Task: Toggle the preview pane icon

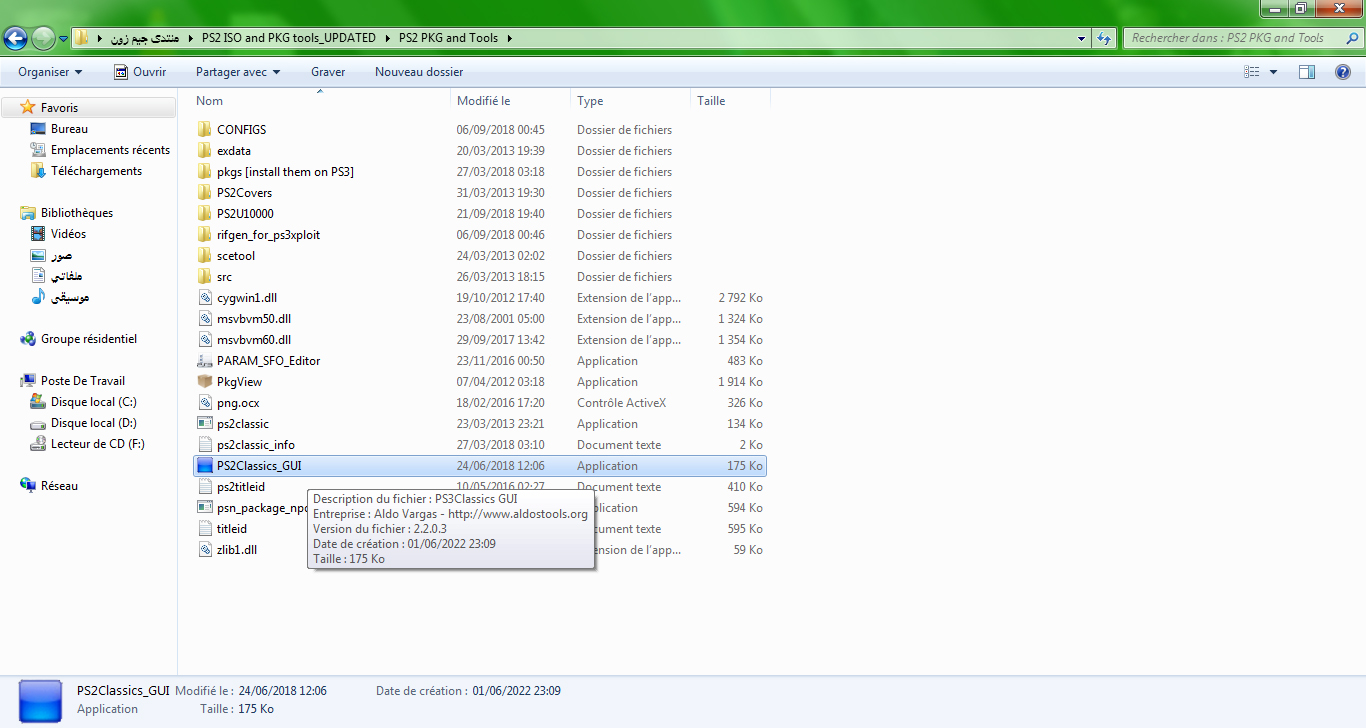Action: (1306, 72)
